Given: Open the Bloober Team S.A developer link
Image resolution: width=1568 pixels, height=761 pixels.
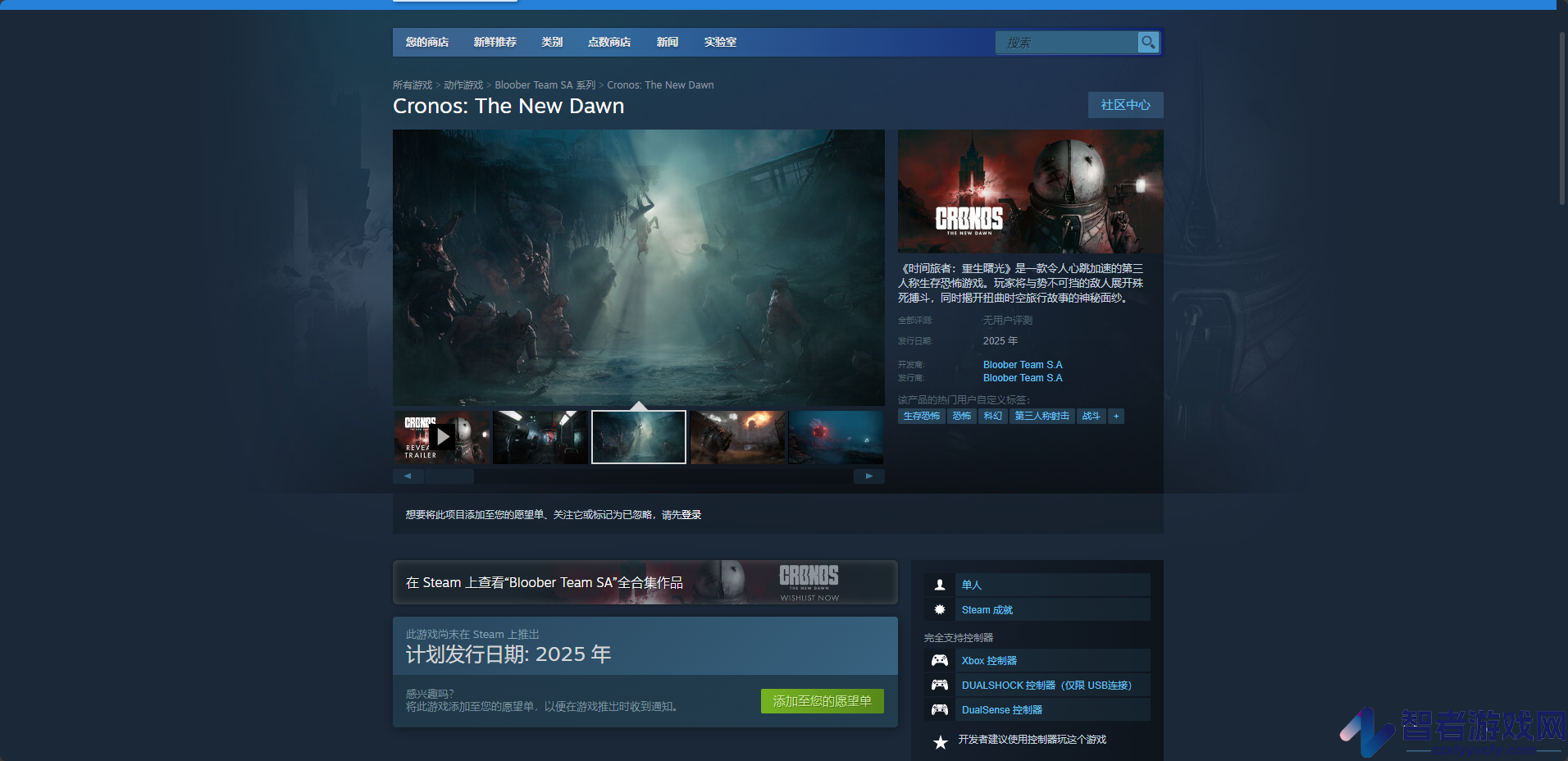Looking at the screenshot, I should [1023, 365].
